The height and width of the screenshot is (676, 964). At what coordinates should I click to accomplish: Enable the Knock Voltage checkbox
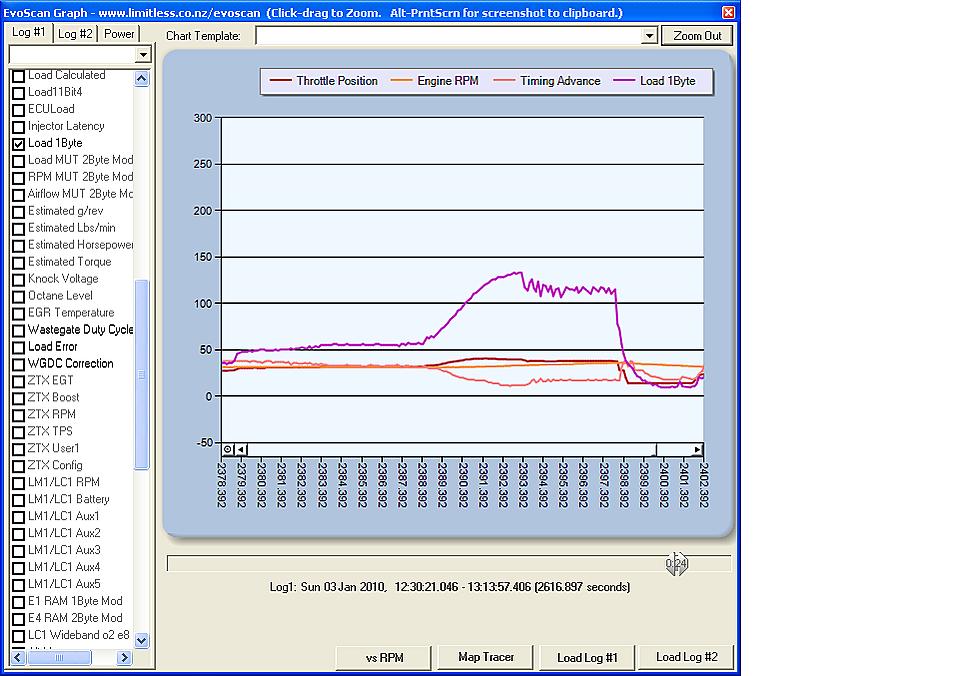point(18,279)
